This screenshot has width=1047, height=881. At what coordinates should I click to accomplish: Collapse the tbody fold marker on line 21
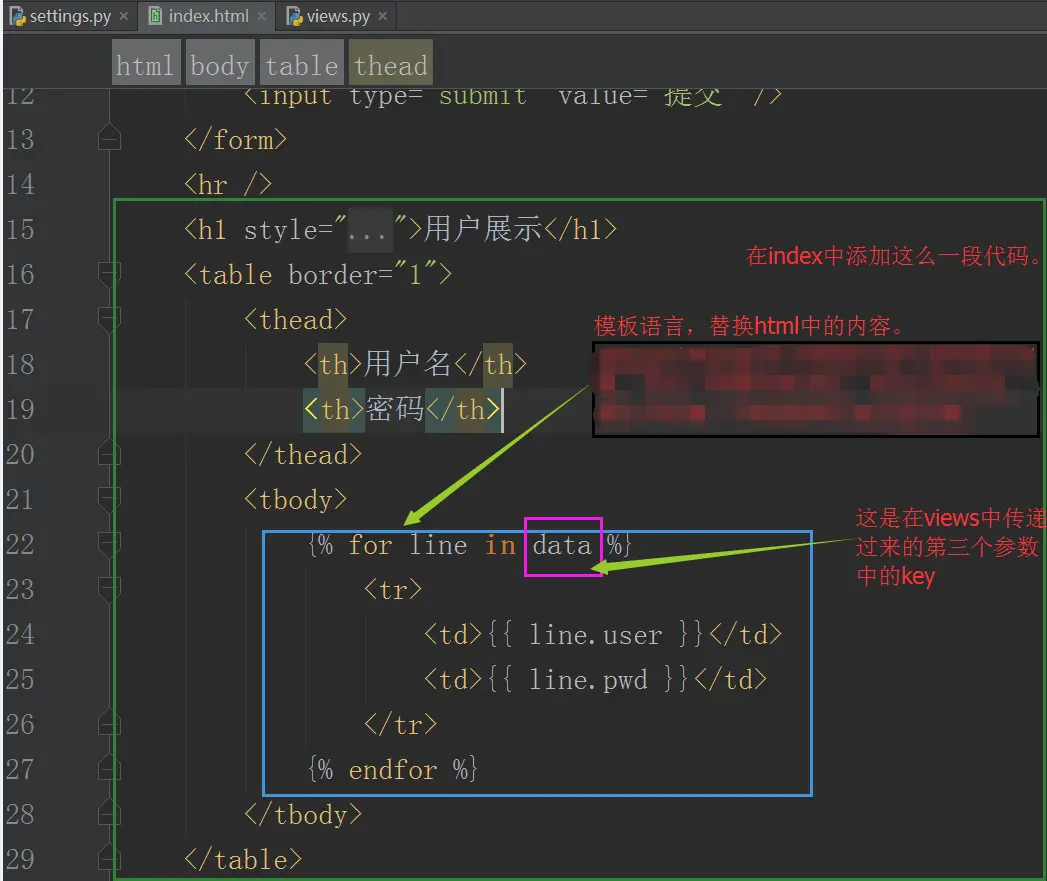109,500
